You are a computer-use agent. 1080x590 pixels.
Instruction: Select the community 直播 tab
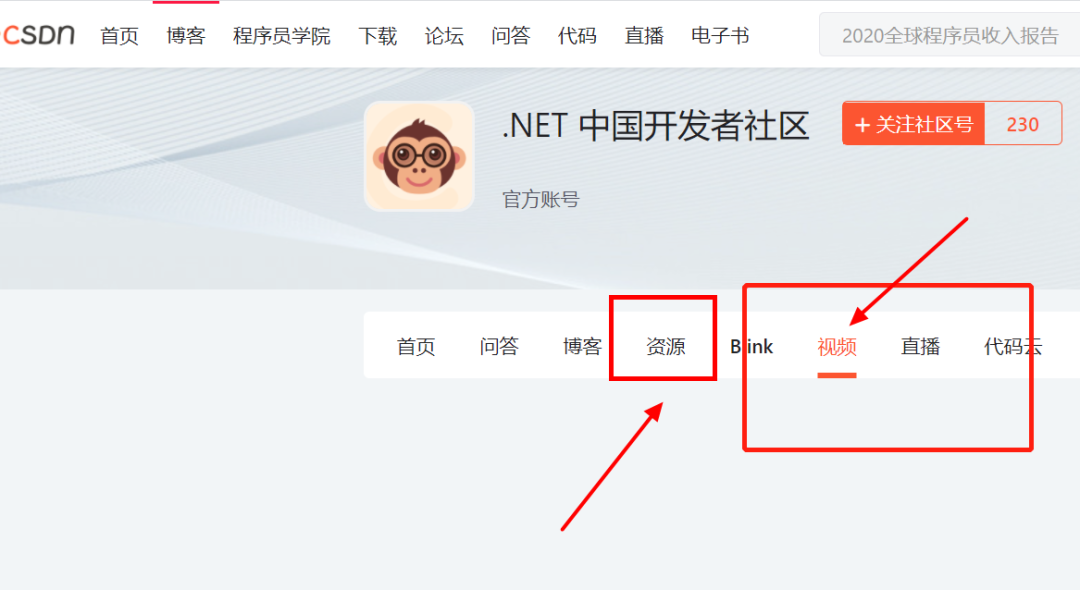click(920, 346)
